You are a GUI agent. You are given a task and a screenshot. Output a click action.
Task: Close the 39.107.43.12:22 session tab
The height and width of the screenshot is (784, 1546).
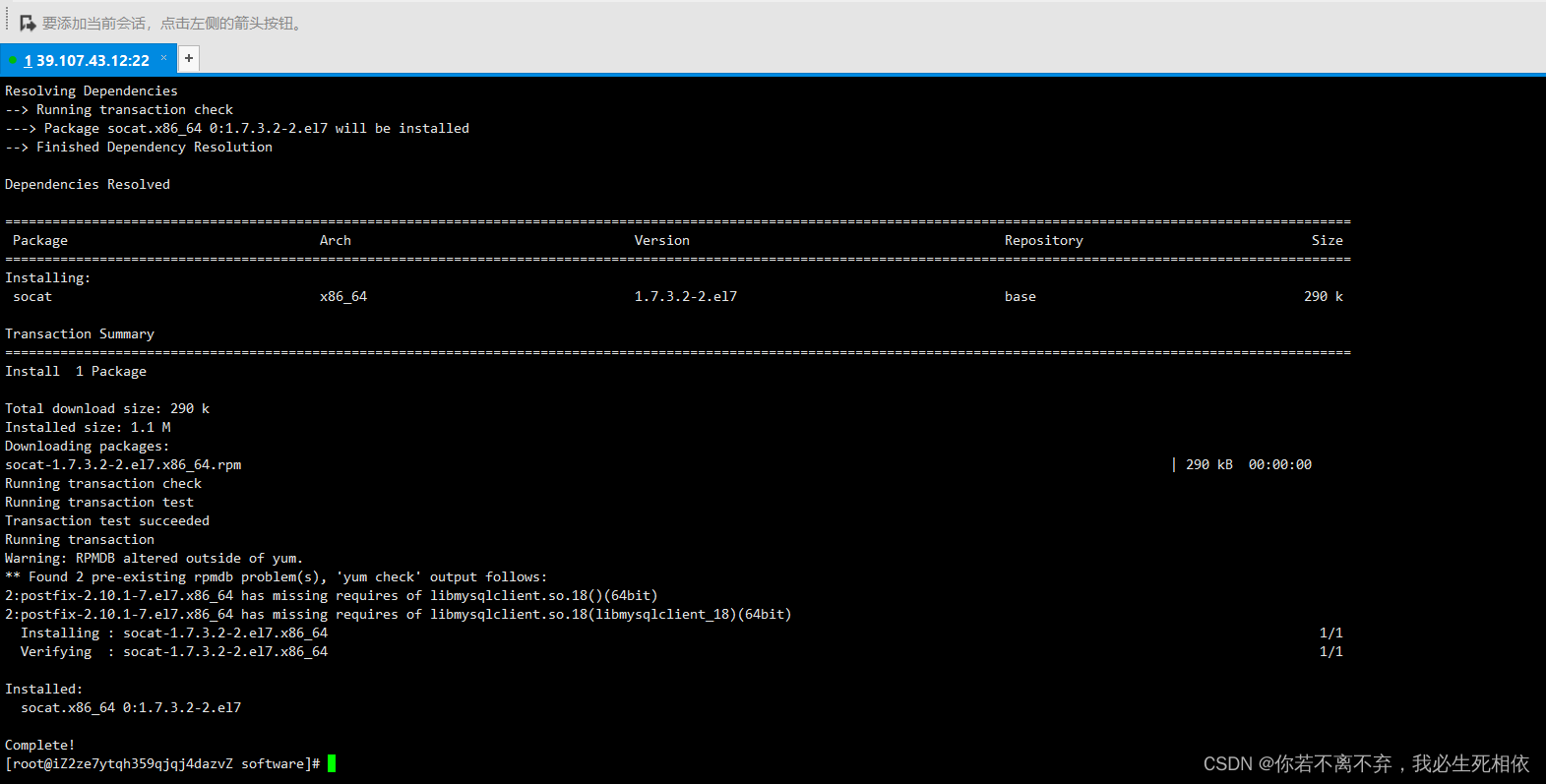(x=164, y=57)
